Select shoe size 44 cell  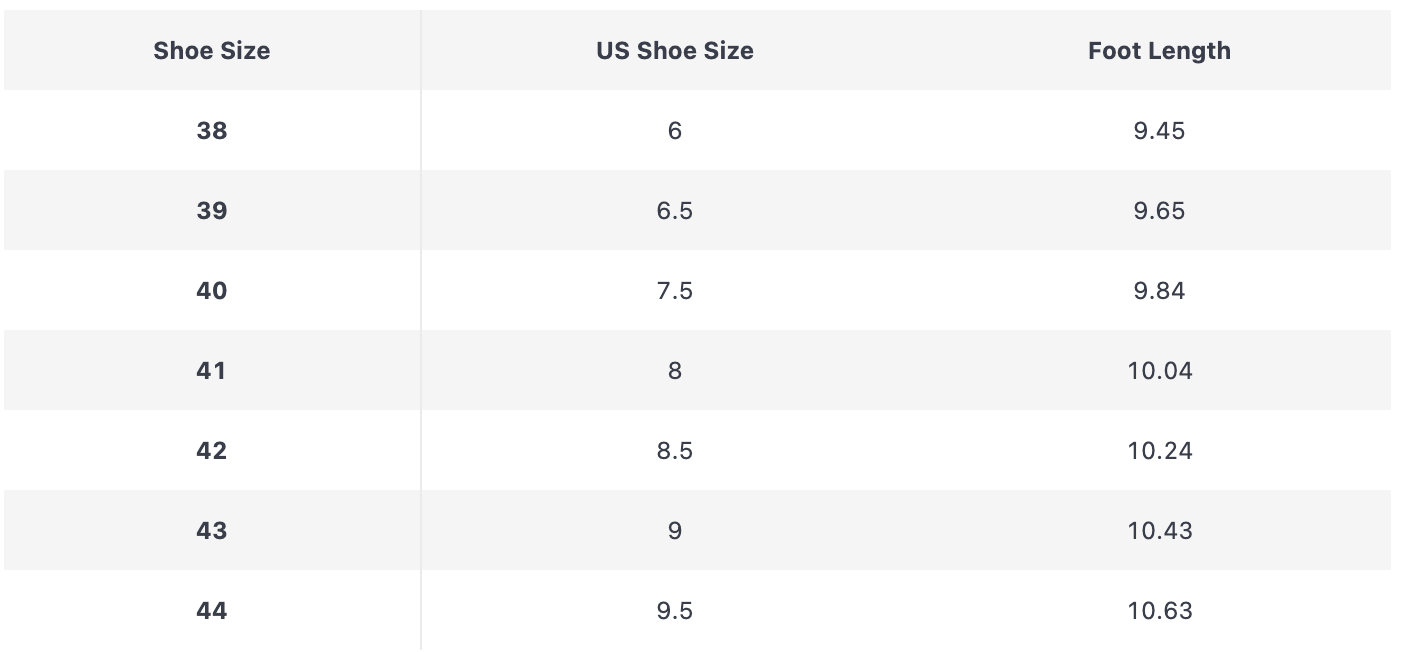click(x=212, y=611)
